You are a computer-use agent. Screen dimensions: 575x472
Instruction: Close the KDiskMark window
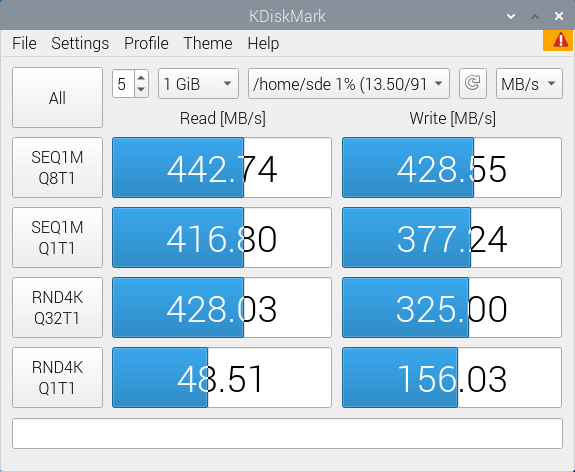559,16
